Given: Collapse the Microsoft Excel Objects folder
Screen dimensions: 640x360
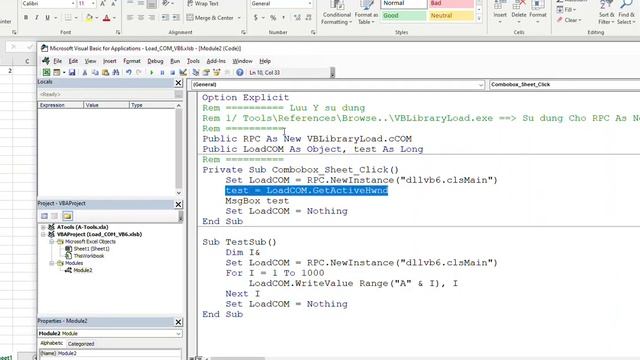Looking at the screenshot, I should tap(52, 242).
